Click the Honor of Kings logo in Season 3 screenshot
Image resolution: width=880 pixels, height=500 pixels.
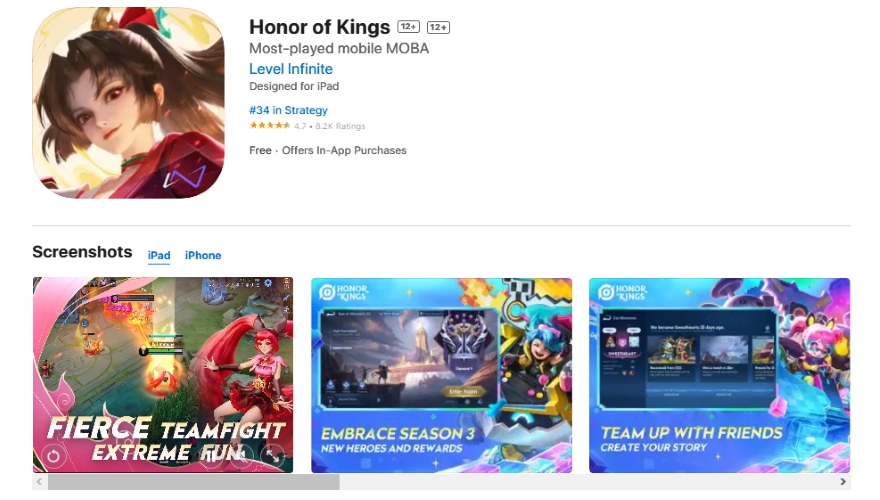coord(343,292)
